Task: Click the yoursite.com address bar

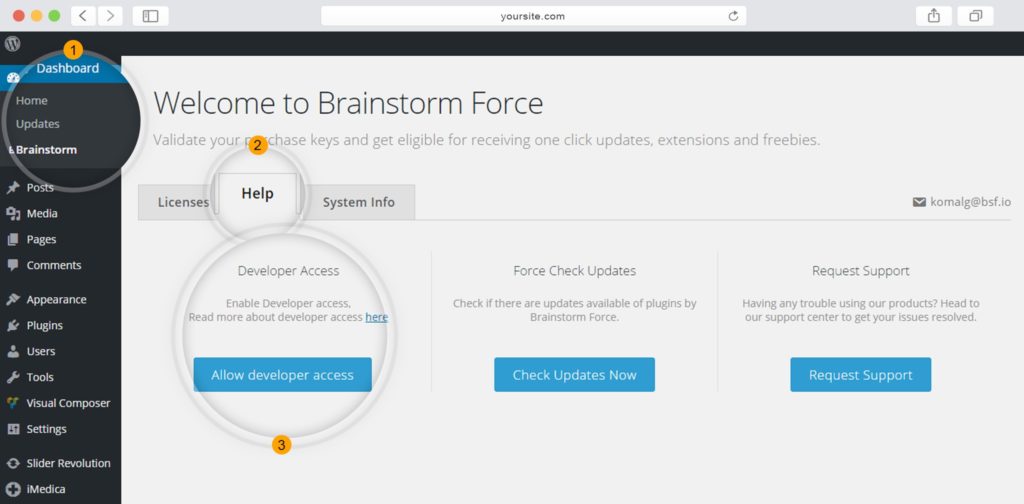Action: (532, 16)
